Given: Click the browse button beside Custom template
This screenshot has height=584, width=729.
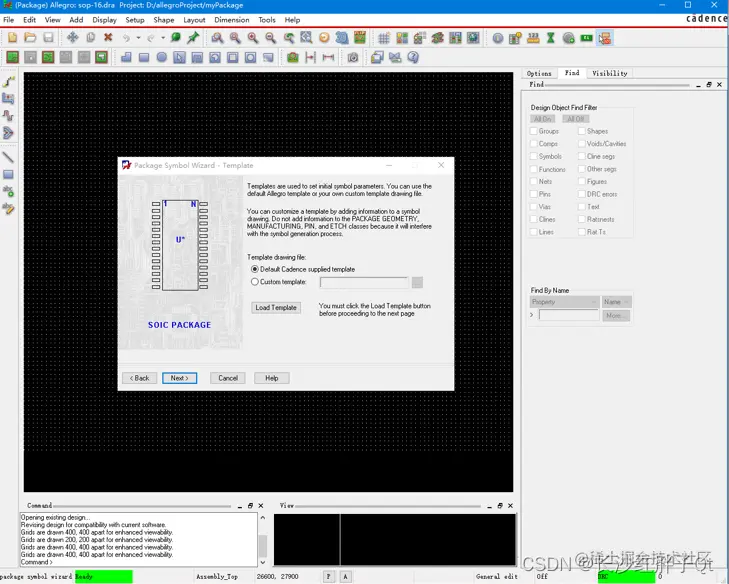Looking at the screenshot, I should (x=417, y=282).
